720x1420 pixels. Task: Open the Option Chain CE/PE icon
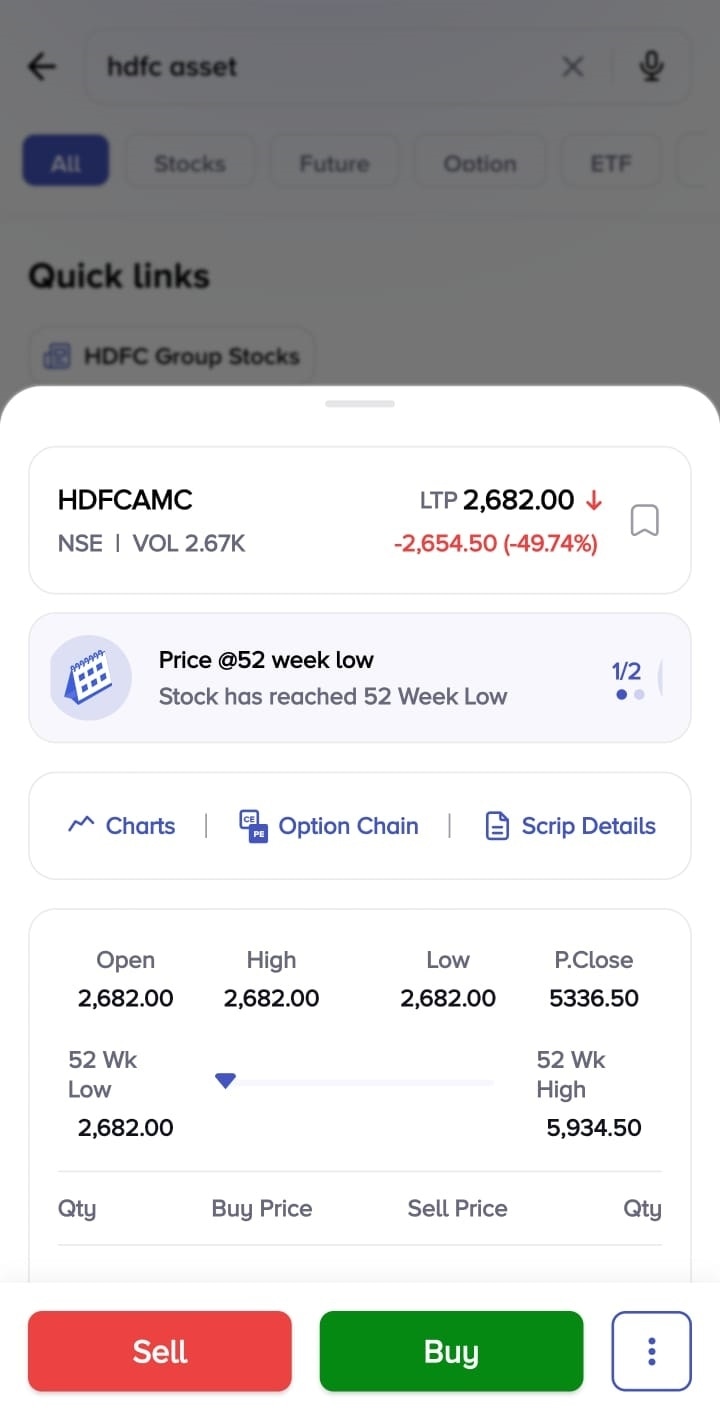pyautogui.click(x=253, y=826)
